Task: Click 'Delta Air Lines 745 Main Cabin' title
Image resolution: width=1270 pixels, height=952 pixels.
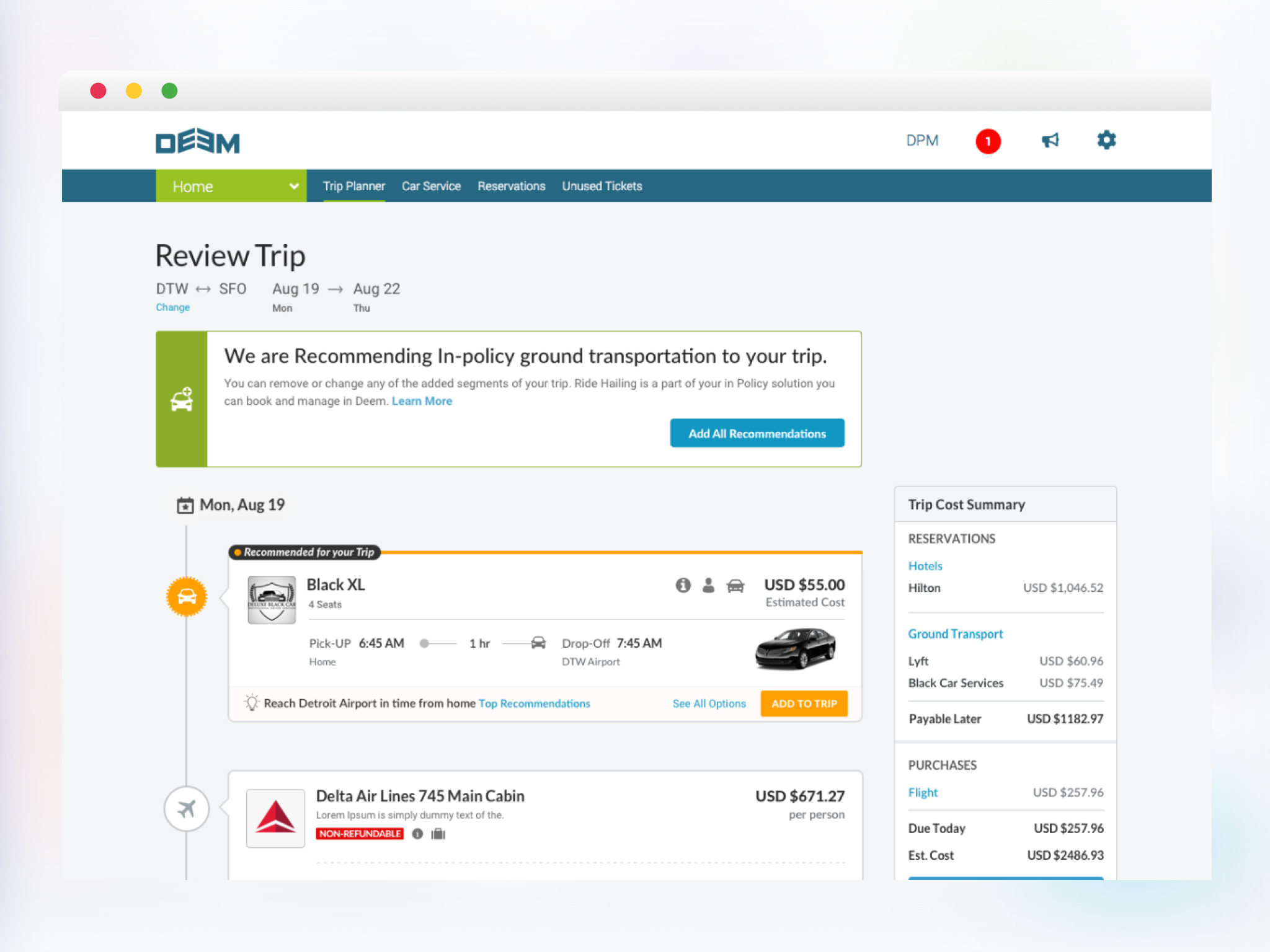Action: [420, 796]
